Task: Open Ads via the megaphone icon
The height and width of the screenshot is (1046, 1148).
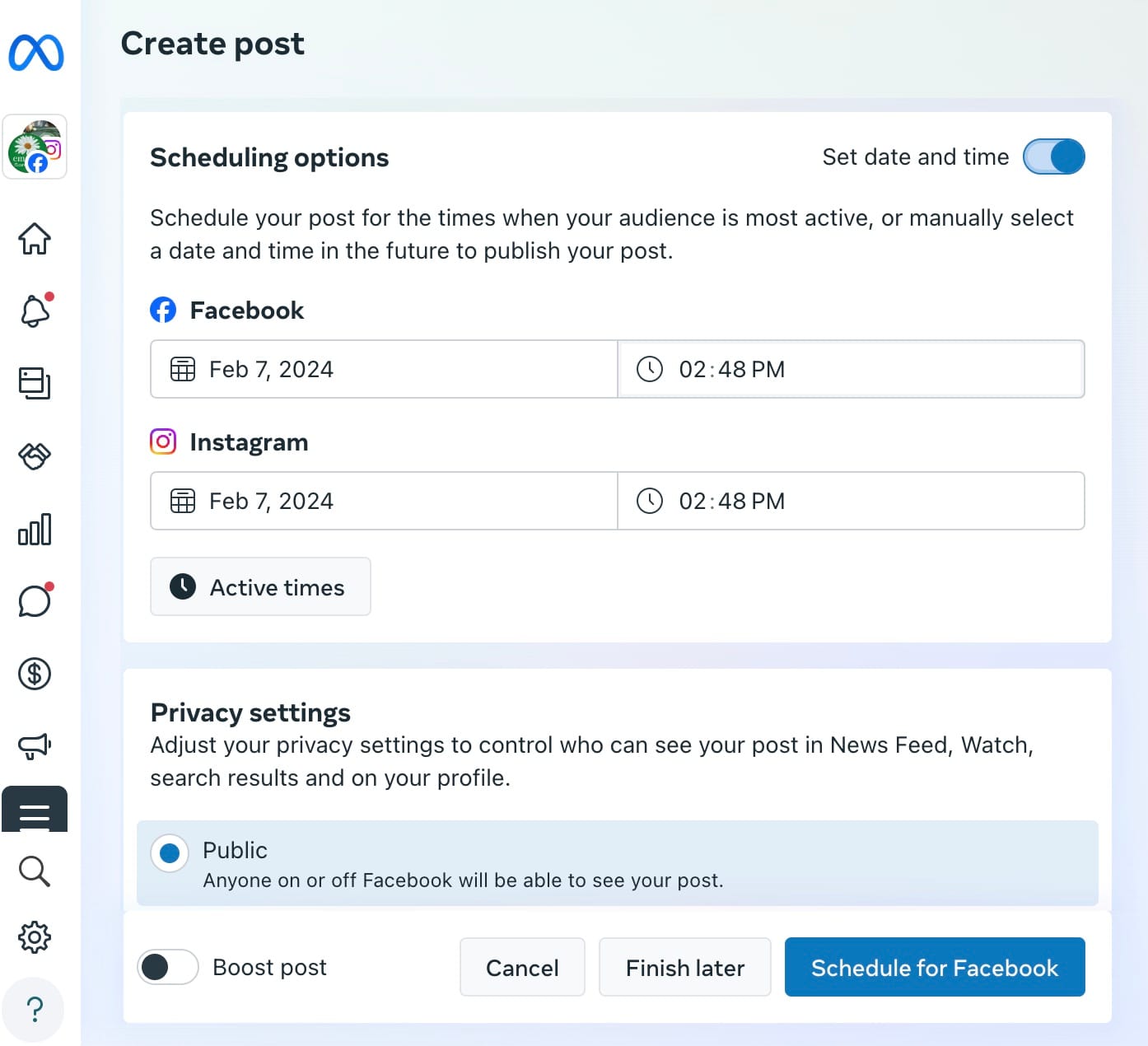Action: pyautogui.click(x=35, y=746)
